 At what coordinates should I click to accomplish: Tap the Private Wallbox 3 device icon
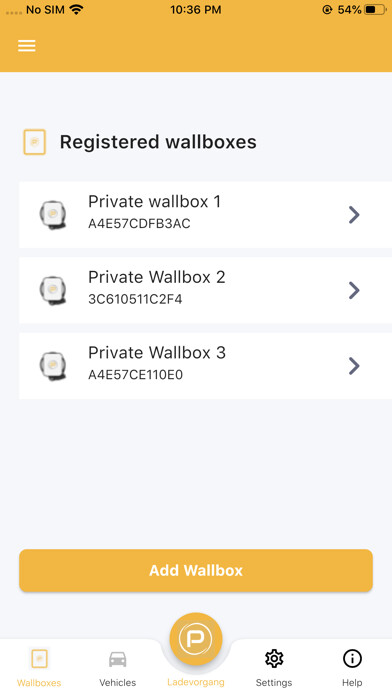53,366
